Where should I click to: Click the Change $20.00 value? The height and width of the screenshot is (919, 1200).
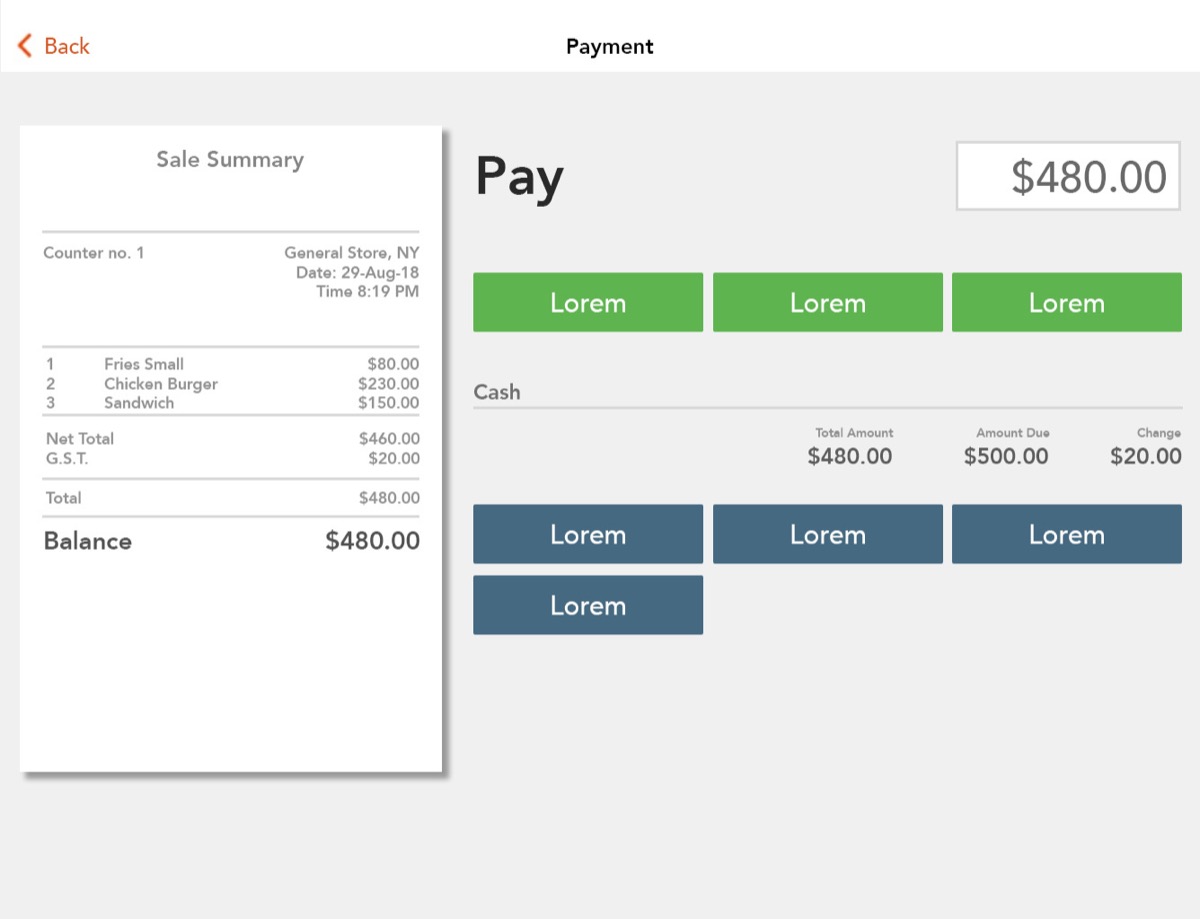click(x=1146, y=457)
